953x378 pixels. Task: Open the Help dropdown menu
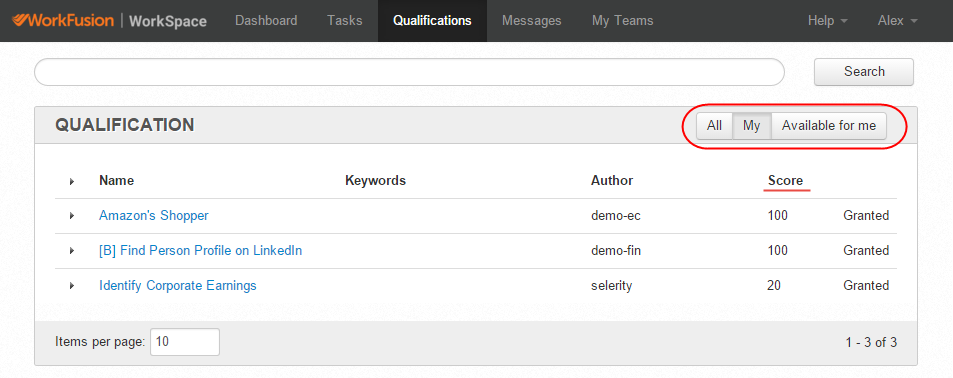827,21
